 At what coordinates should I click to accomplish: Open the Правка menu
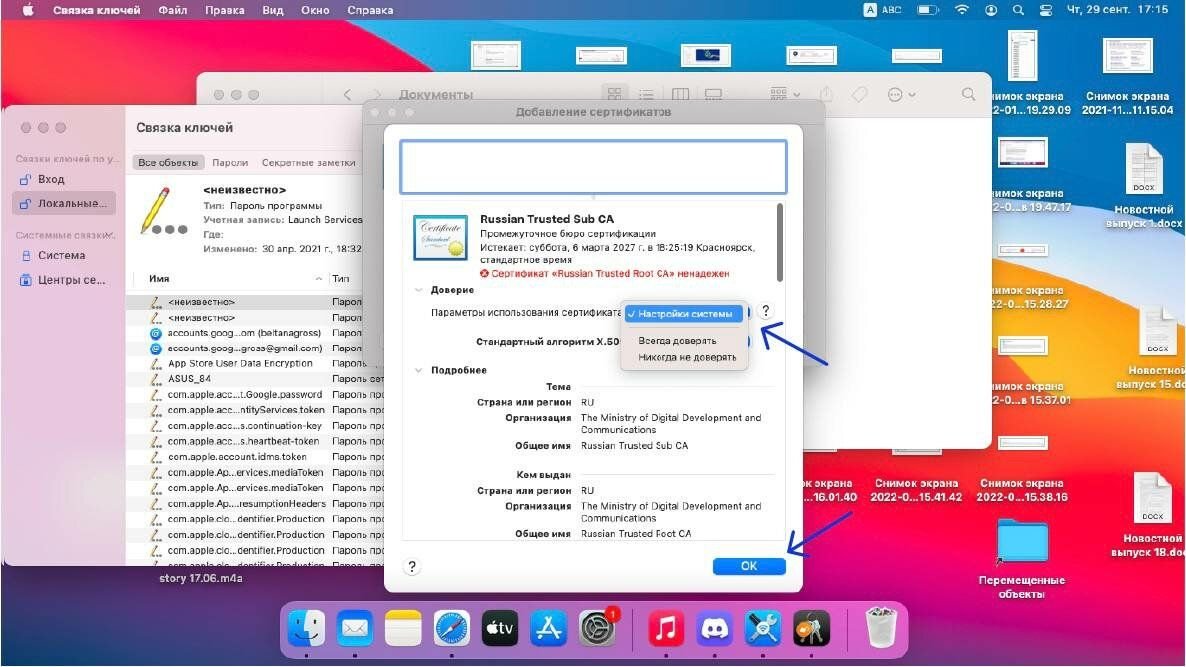(x=225, y=11)
